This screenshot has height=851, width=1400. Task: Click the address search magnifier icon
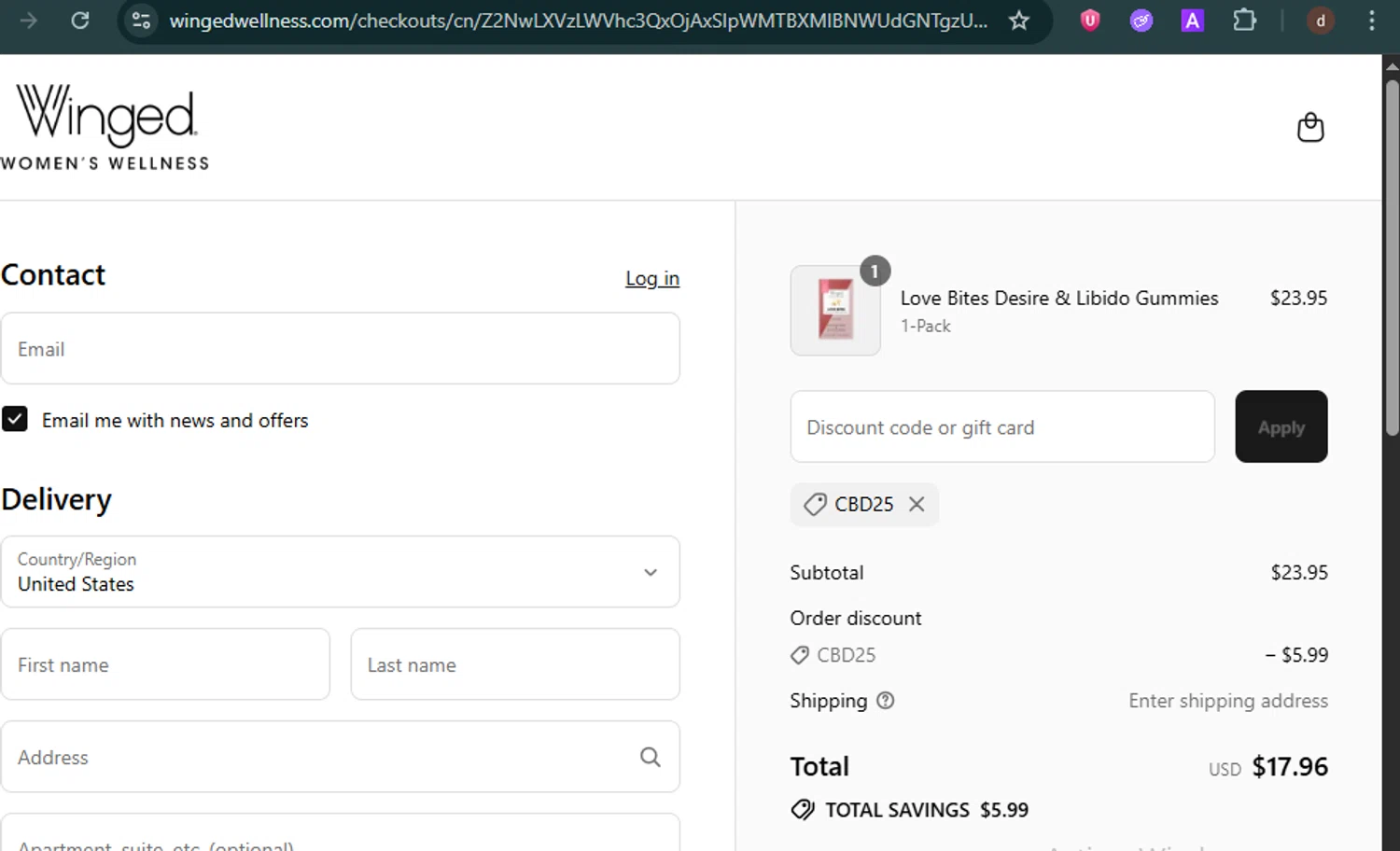(x=651, y=757)
